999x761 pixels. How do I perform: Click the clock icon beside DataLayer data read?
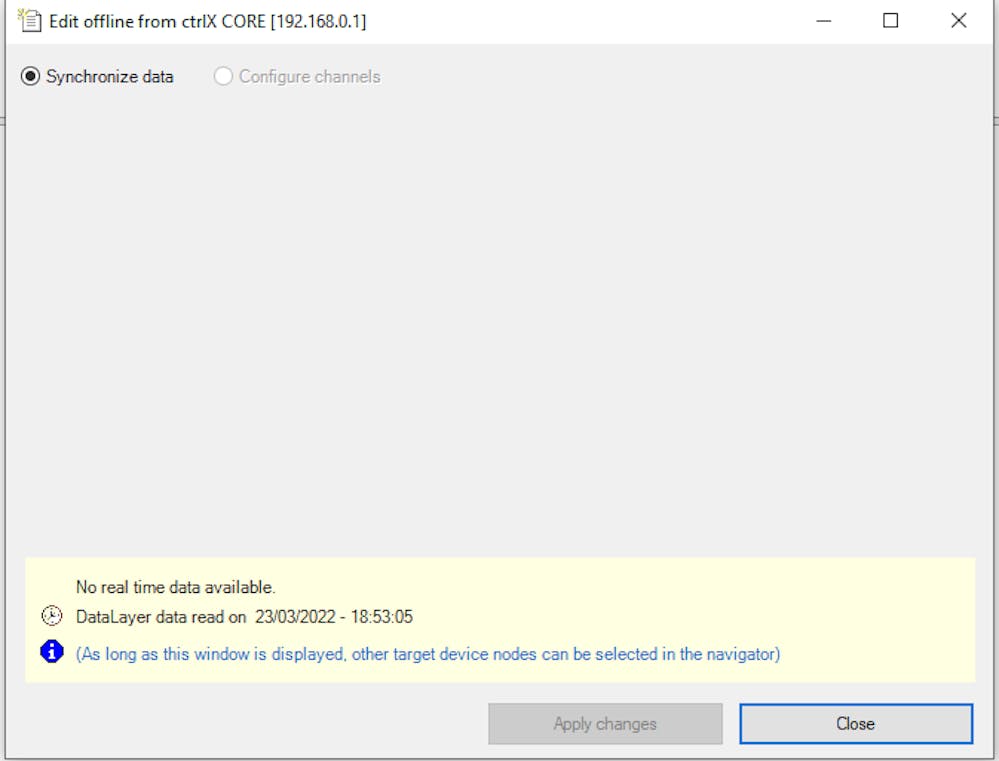(51, 617)
